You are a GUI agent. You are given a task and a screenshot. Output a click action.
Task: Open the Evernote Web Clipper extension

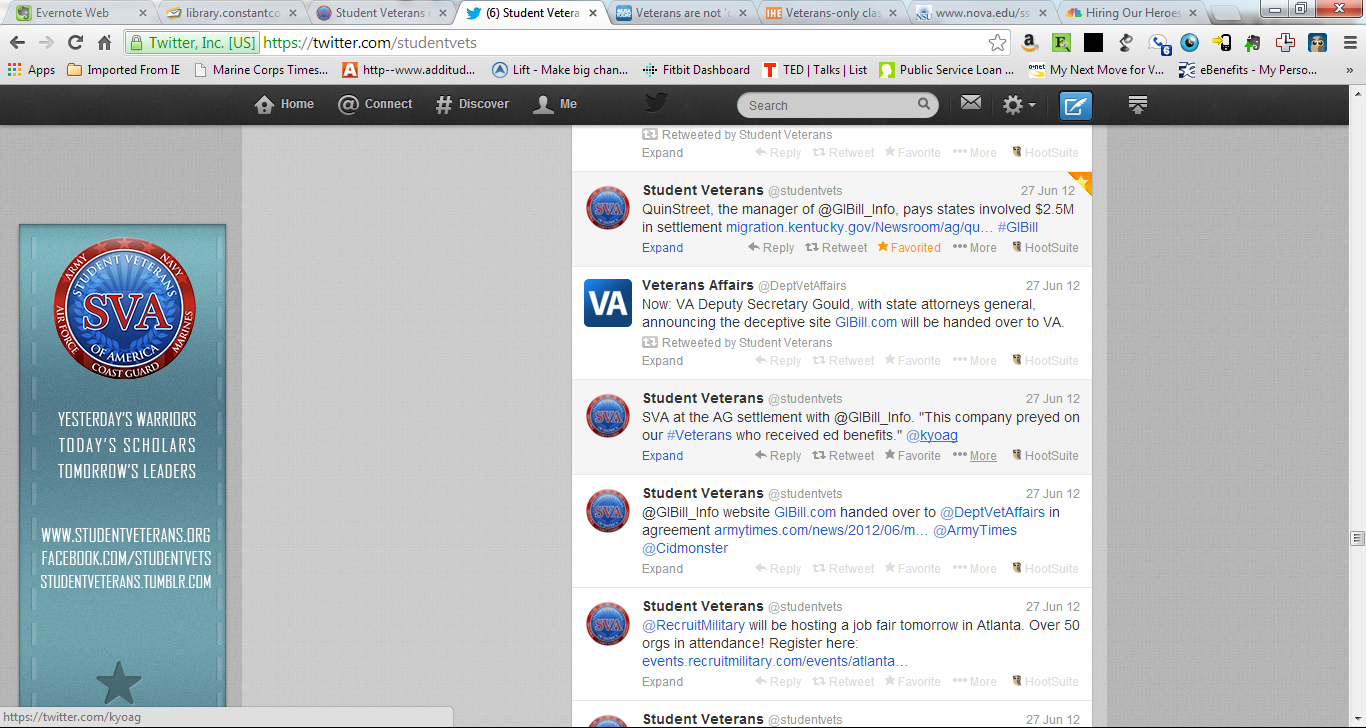pyautogui.click(x=1061, y=43)
